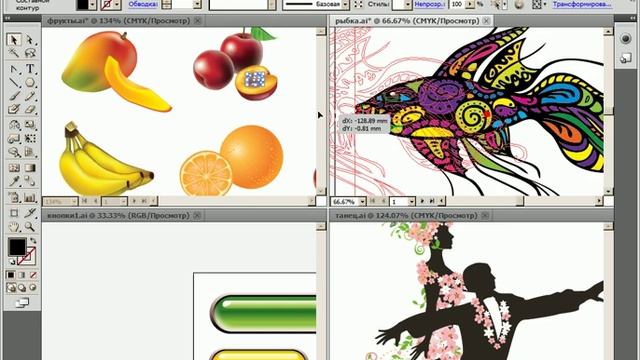Set paint mode to None
The width and height of the screenshot is (640, 360).
pyautogui.click(x=33, y=275)
